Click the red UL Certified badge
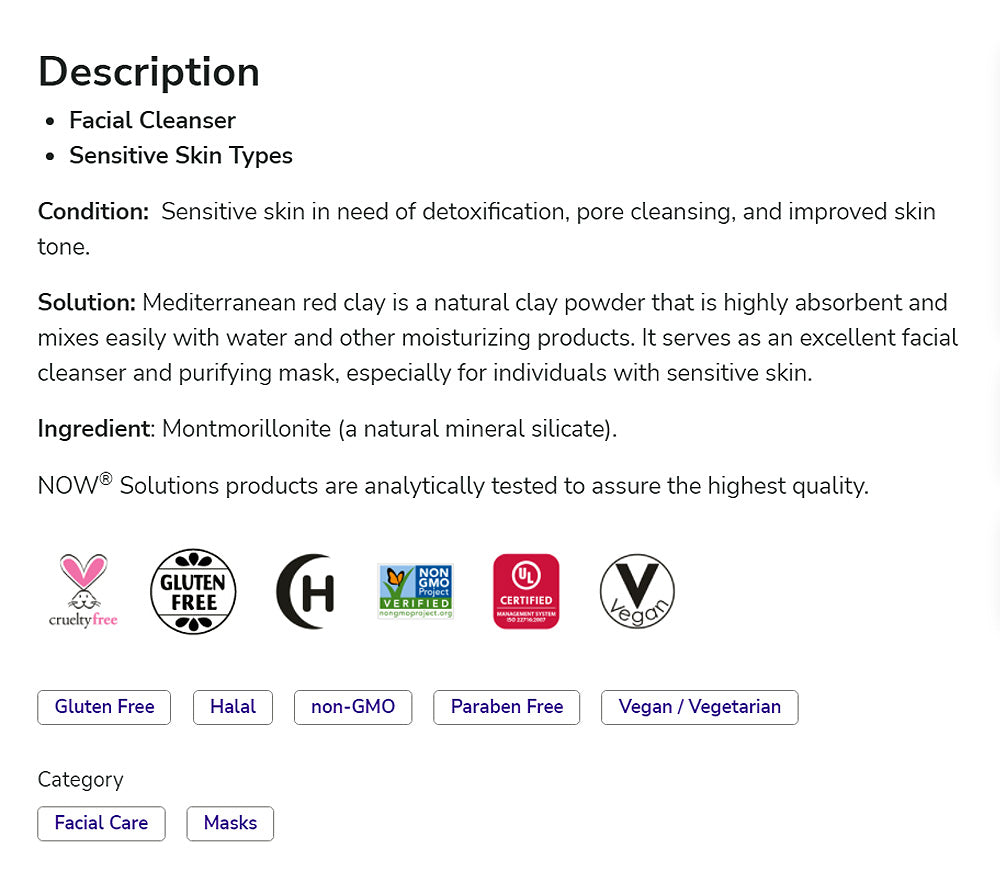The height and width of the screenshot is (885, 1000). click(526, 591)
